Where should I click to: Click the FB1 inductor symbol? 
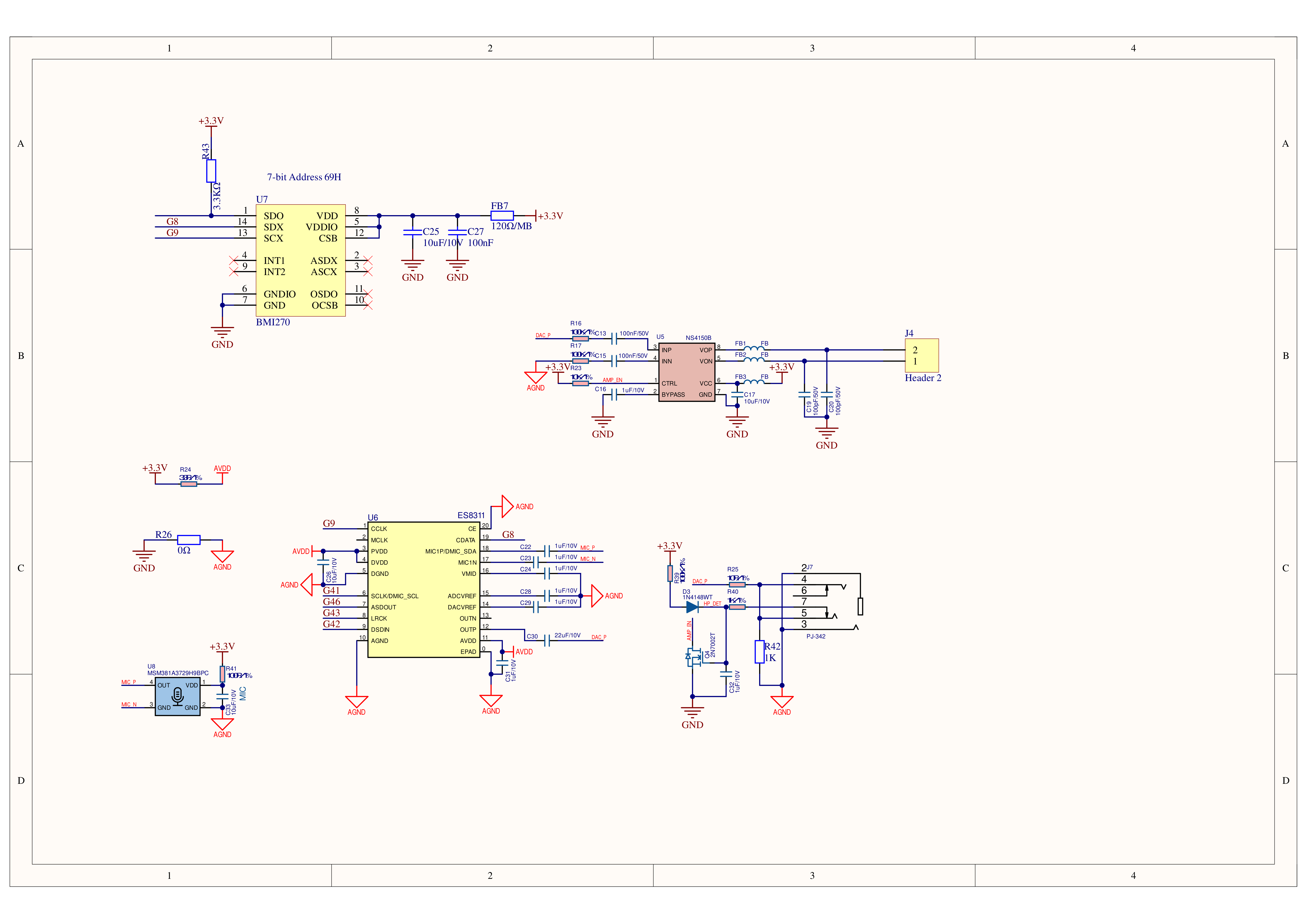[x=754, y=348]
